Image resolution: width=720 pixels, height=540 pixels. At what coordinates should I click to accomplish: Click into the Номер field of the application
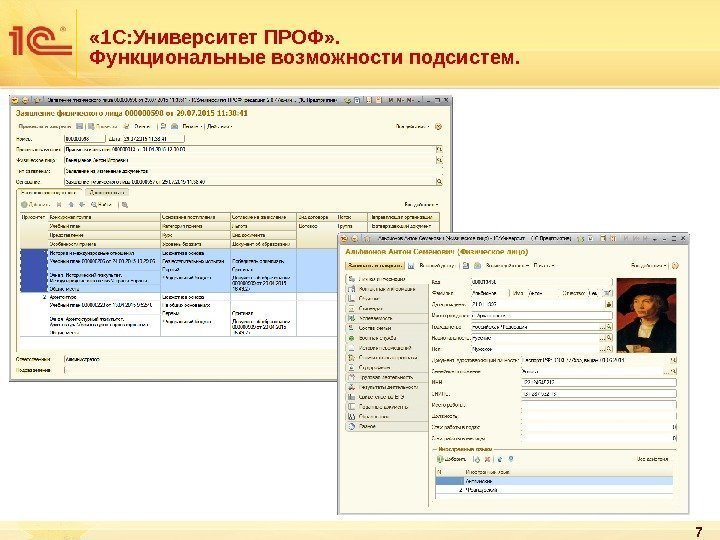pos(84,139)
